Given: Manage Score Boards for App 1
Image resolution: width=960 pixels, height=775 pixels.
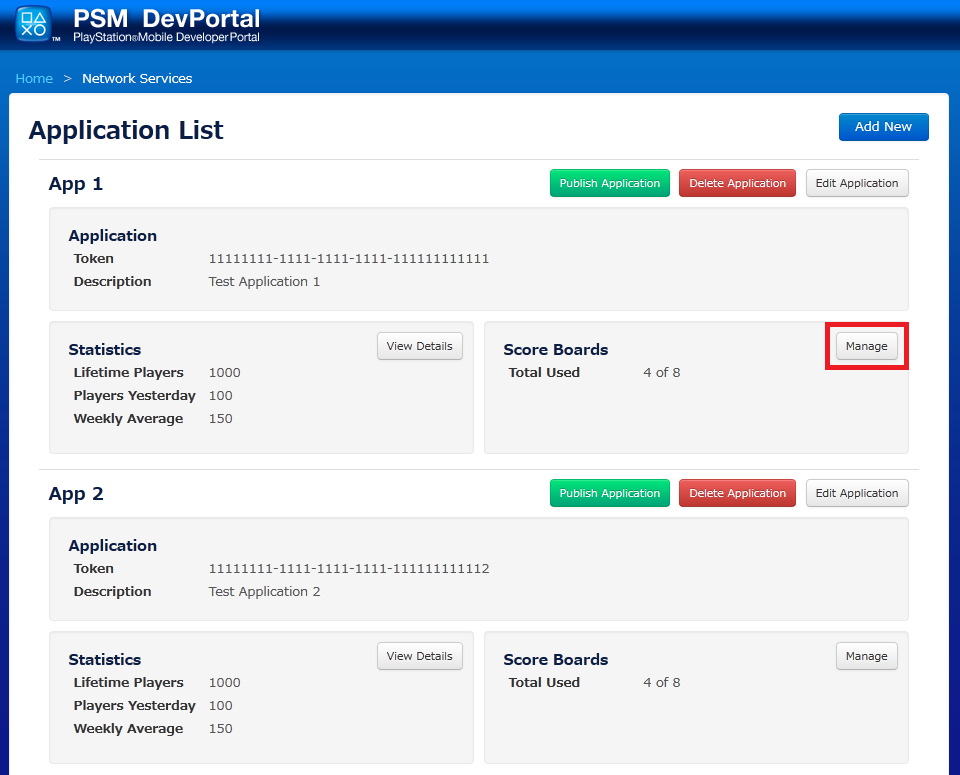Looking at the screenshot, I should point(866,346).
